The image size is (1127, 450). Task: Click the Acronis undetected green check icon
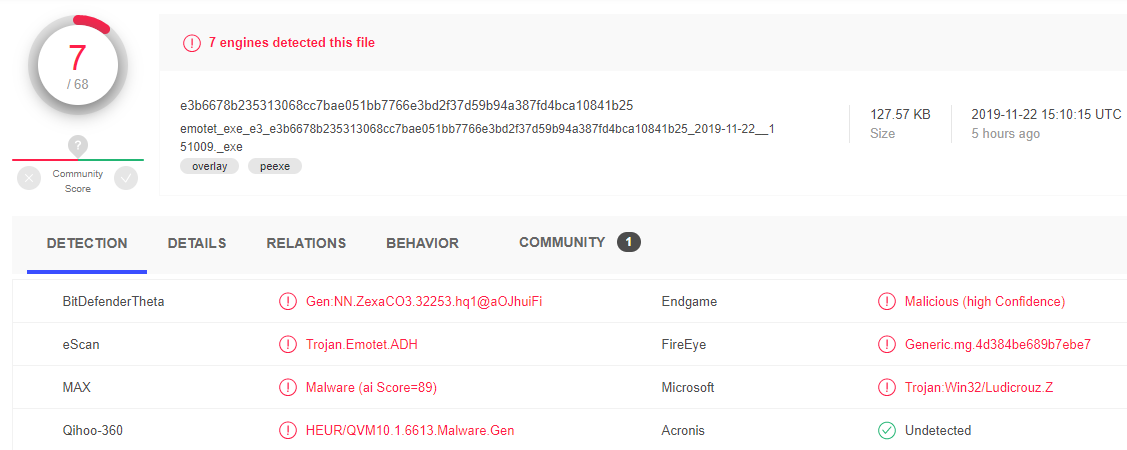click(886, 431)
